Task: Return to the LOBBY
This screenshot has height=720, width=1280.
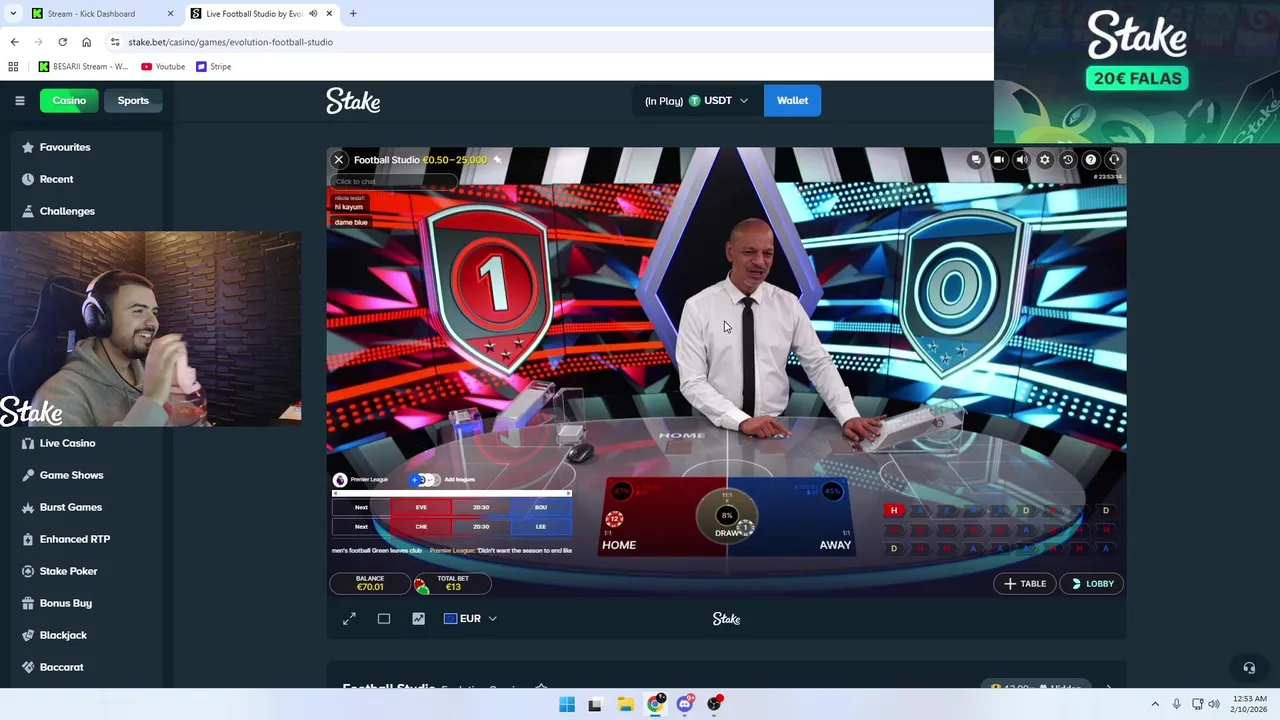Action: click(1092, 584)
